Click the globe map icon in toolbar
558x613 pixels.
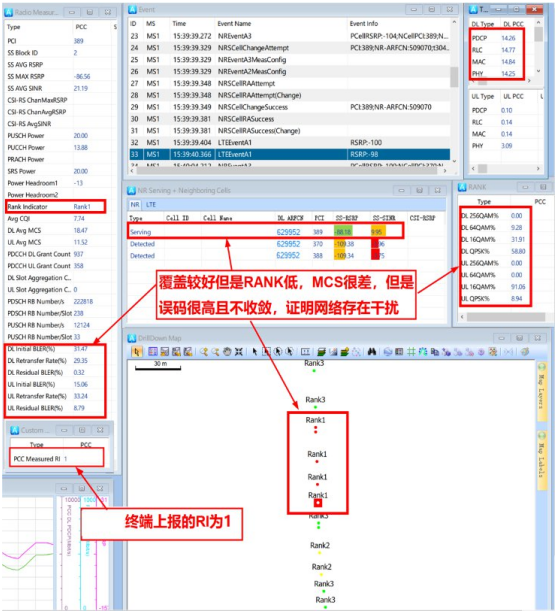click(x=388, y=352)
